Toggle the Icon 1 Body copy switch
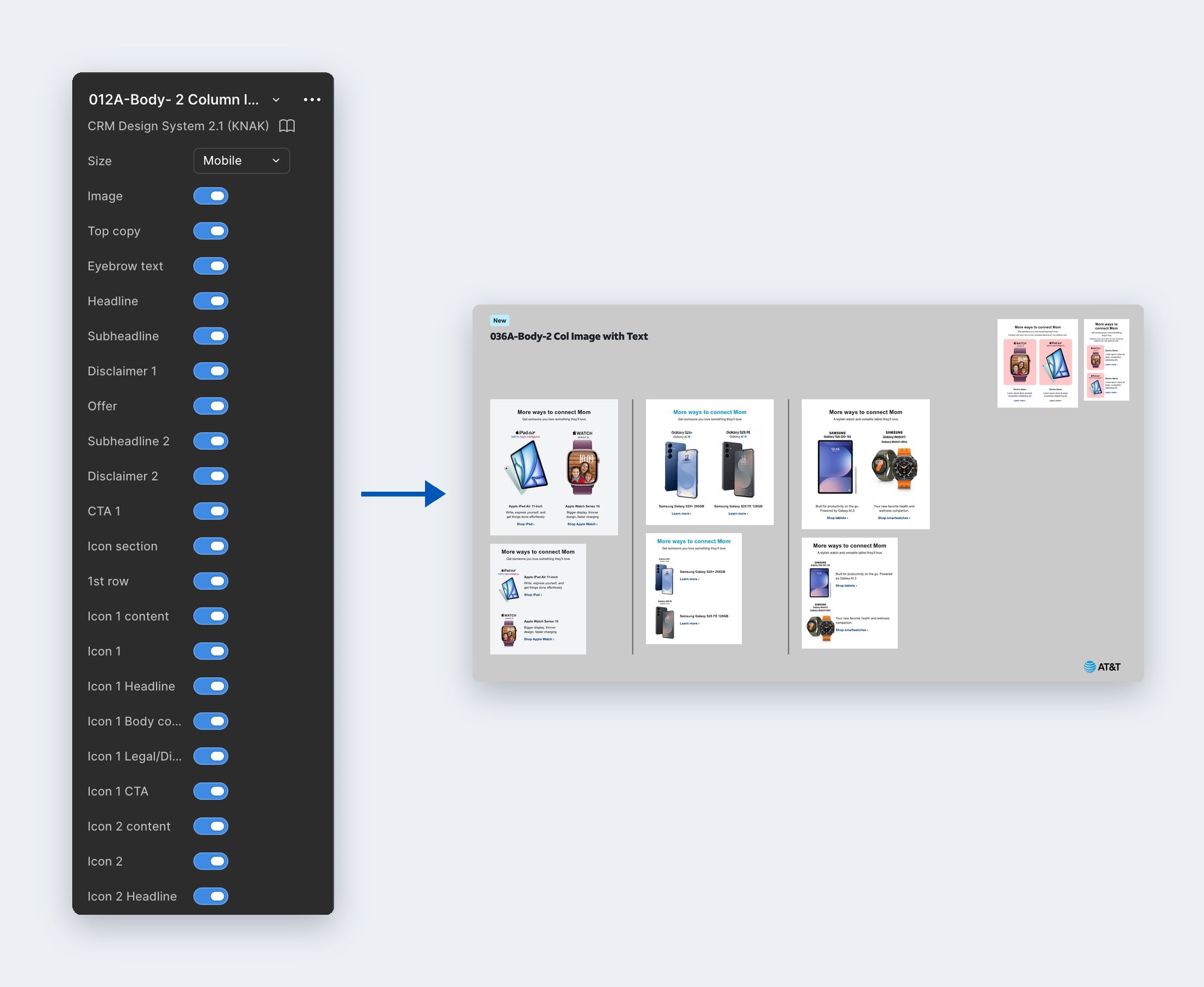The width and height of the screenshot is (1204, 987). click(x=211, y=722)
